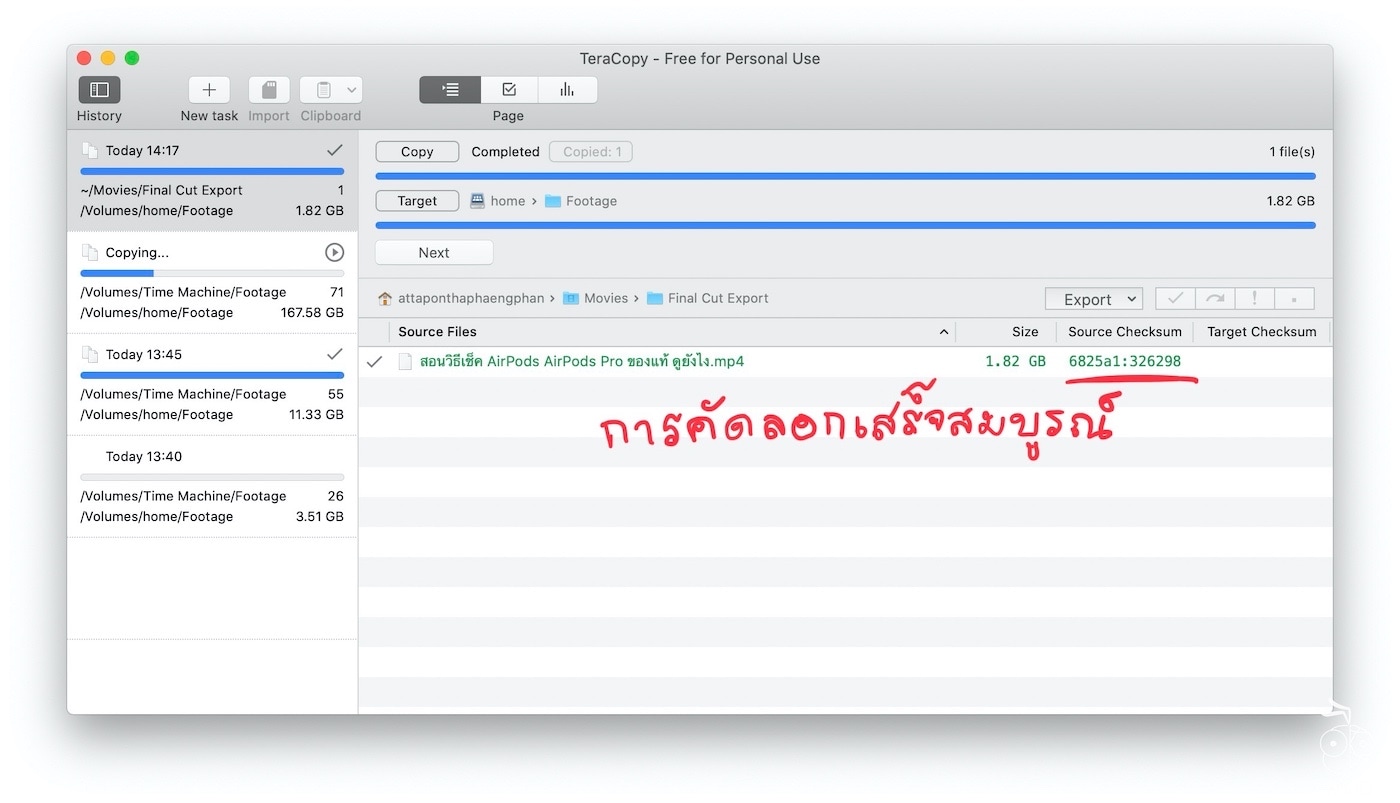The height and width of the screenshot is (803, 1400).
Task: Select the file list Page view
Action: [449, 89]
